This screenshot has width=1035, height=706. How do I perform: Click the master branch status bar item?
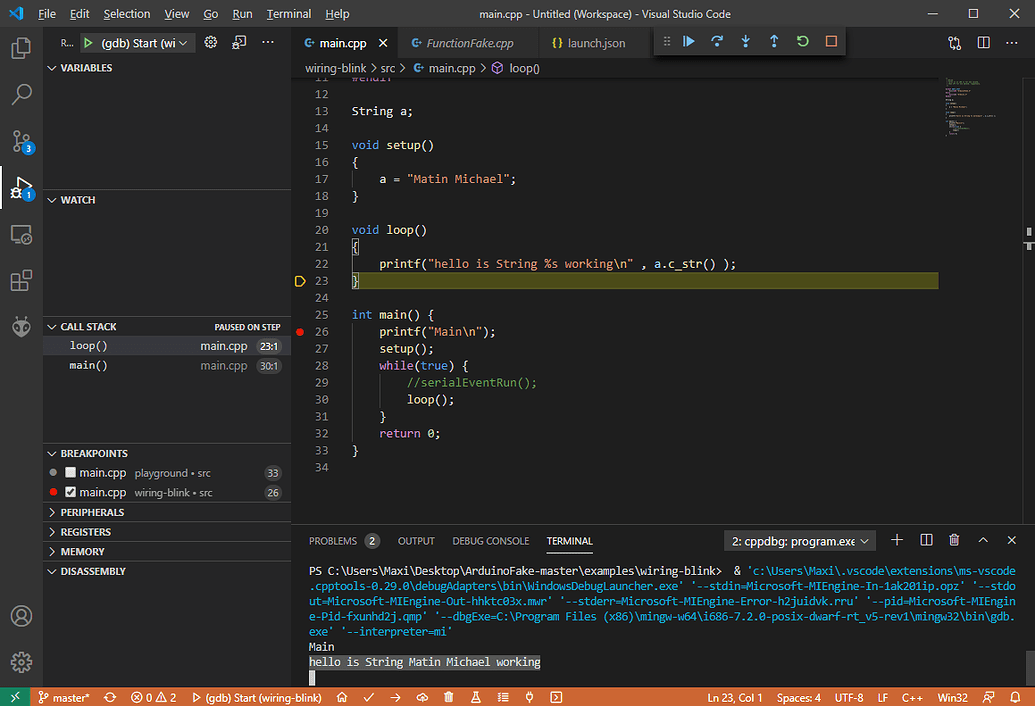click(63, 697)
